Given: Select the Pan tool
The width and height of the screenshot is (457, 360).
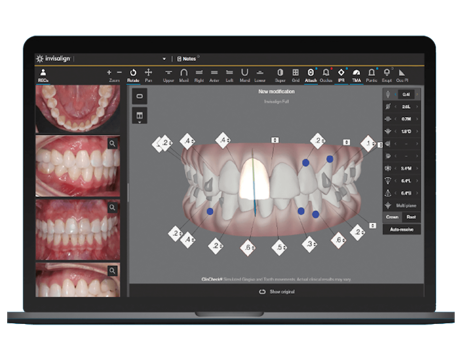Looking at the screenshot, I should (x=148, y=75).
